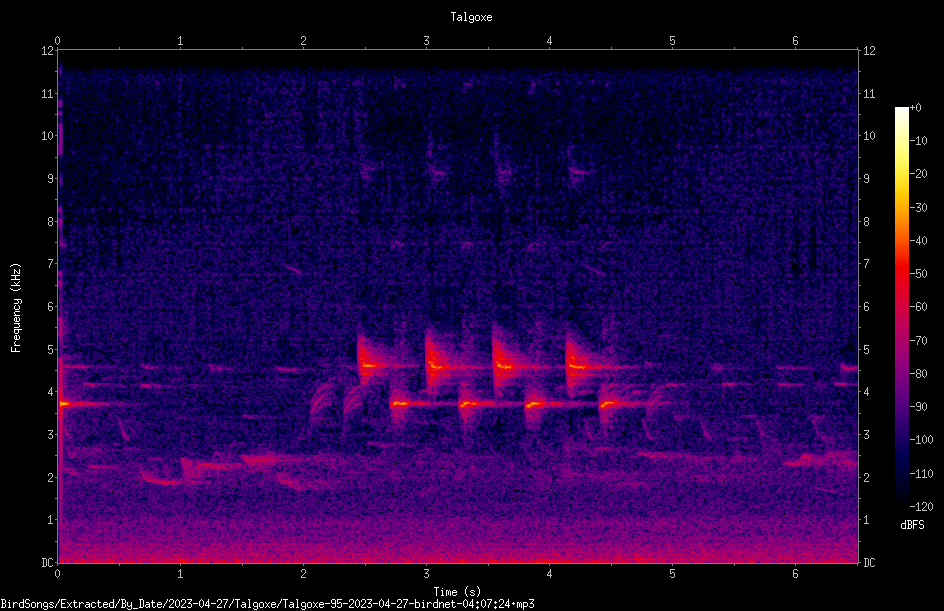944x611 pixels.
Task: Click the 1 second mark on the bottom time axis
Action: [x=180, y=574]
